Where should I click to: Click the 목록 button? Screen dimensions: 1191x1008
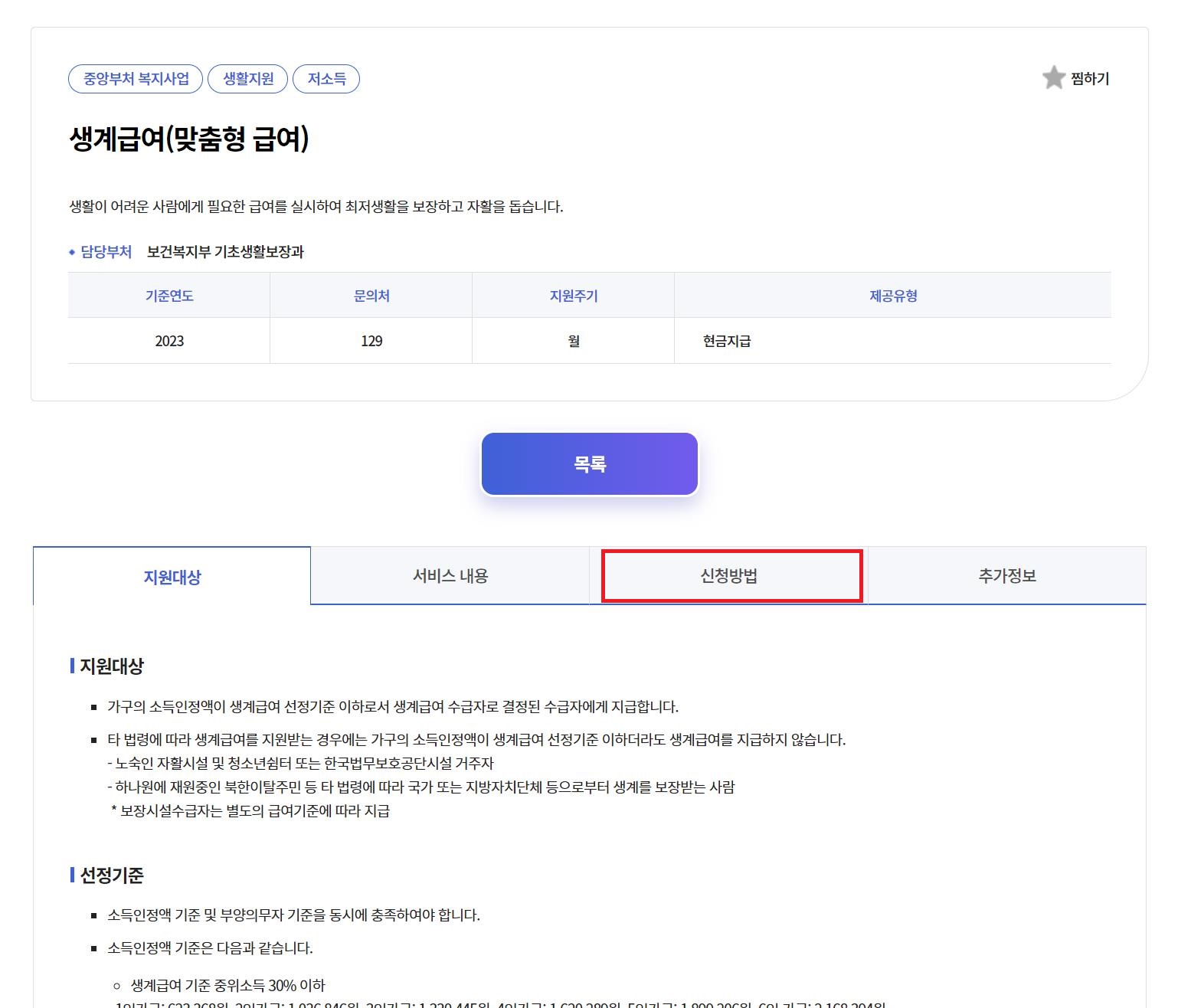(x=590, y=464)
